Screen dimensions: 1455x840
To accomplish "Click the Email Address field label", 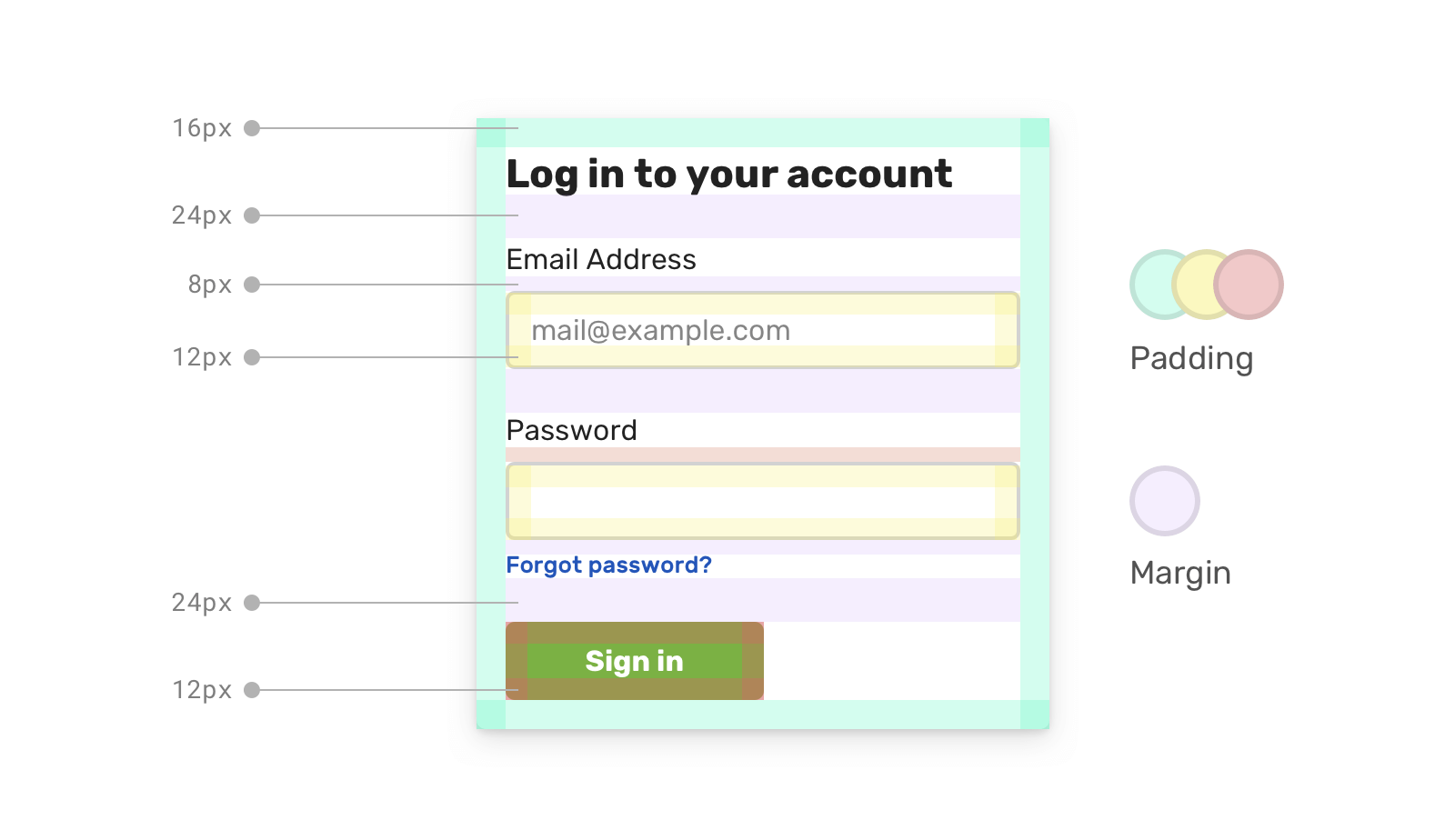I will (x=601, y=260).
